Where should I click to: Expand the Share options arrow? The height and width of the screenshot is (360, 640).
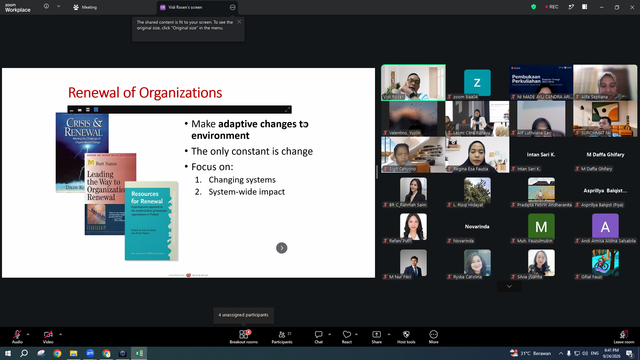[x=389, y=334]
